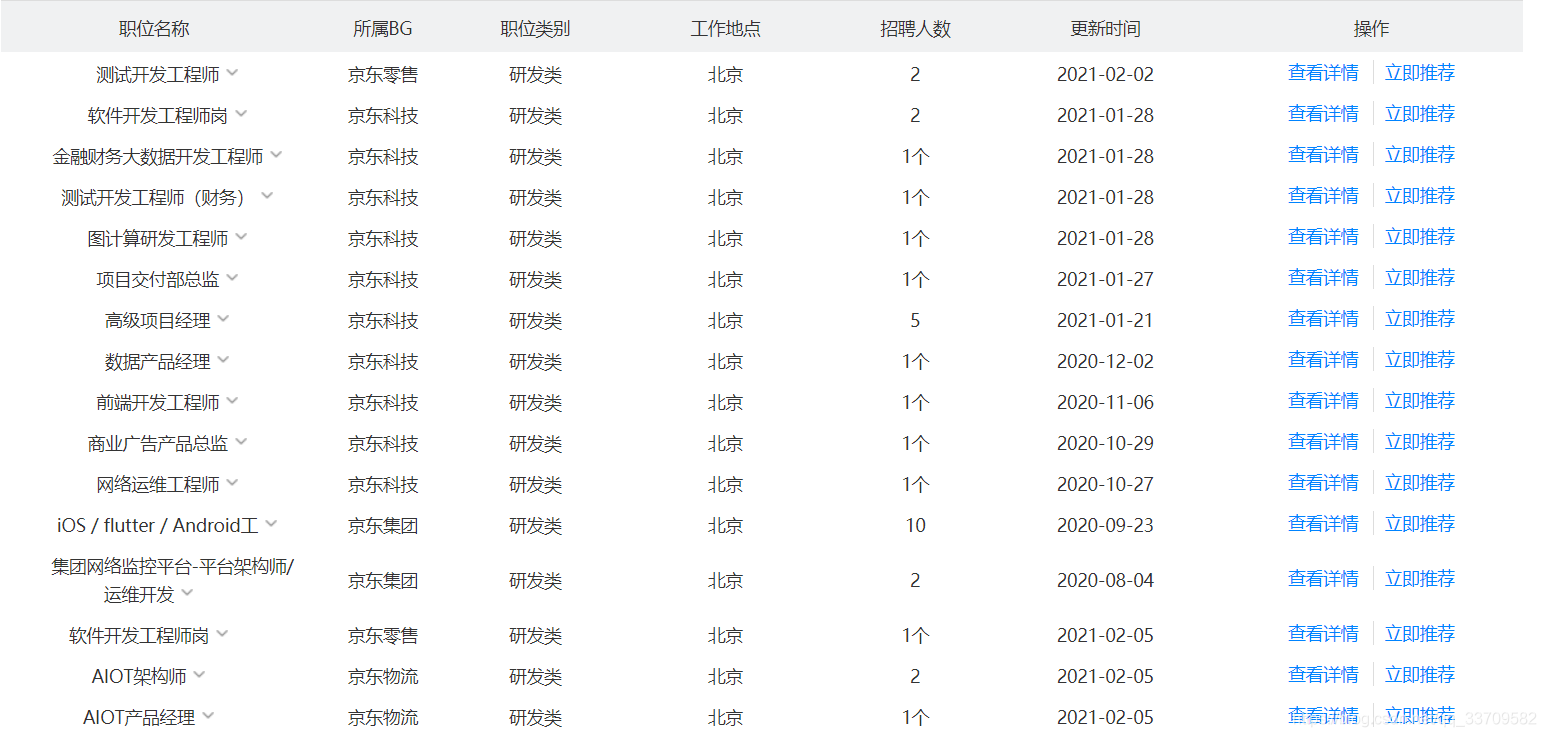The width and height of the screenshot is (1546, 737).
Task: Click the 集团网络监控平台-平台架构师/ job title
Action: 173,567
